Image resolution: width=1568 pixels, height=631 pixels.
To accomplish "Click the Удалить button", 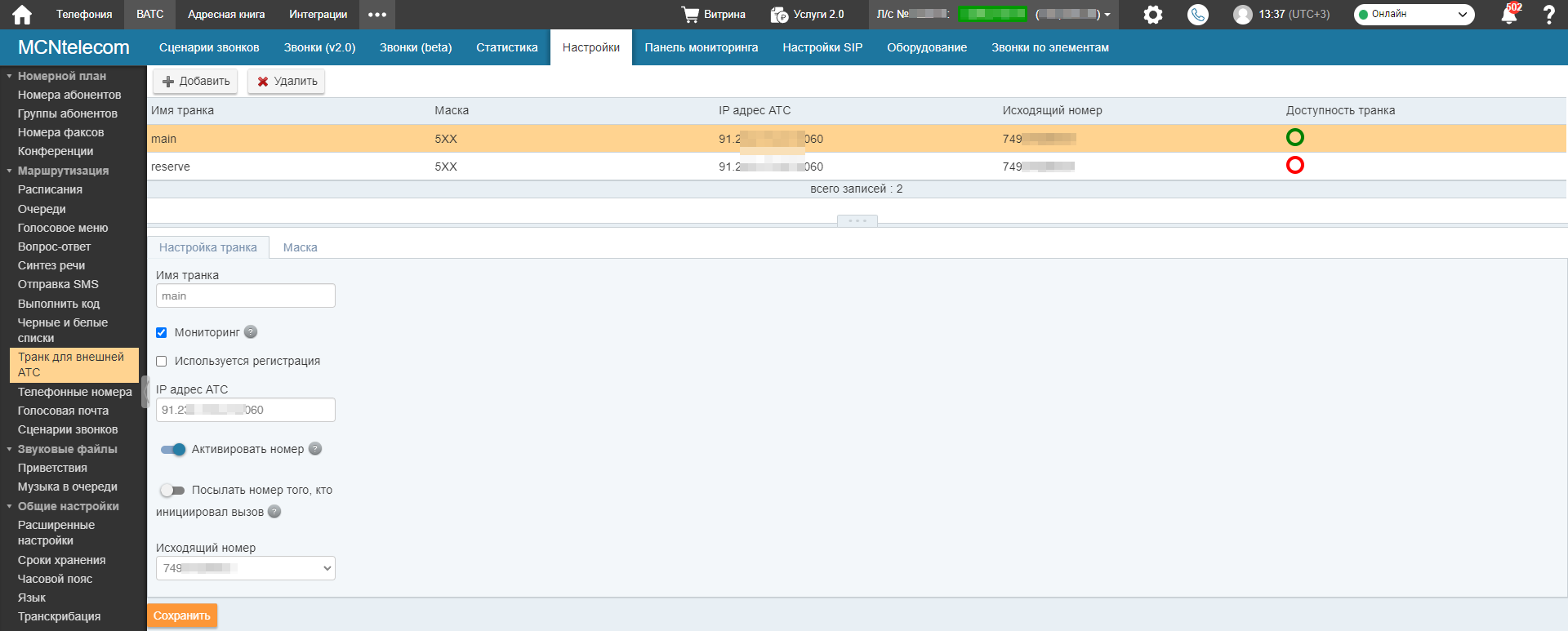I will coord(287,82).
